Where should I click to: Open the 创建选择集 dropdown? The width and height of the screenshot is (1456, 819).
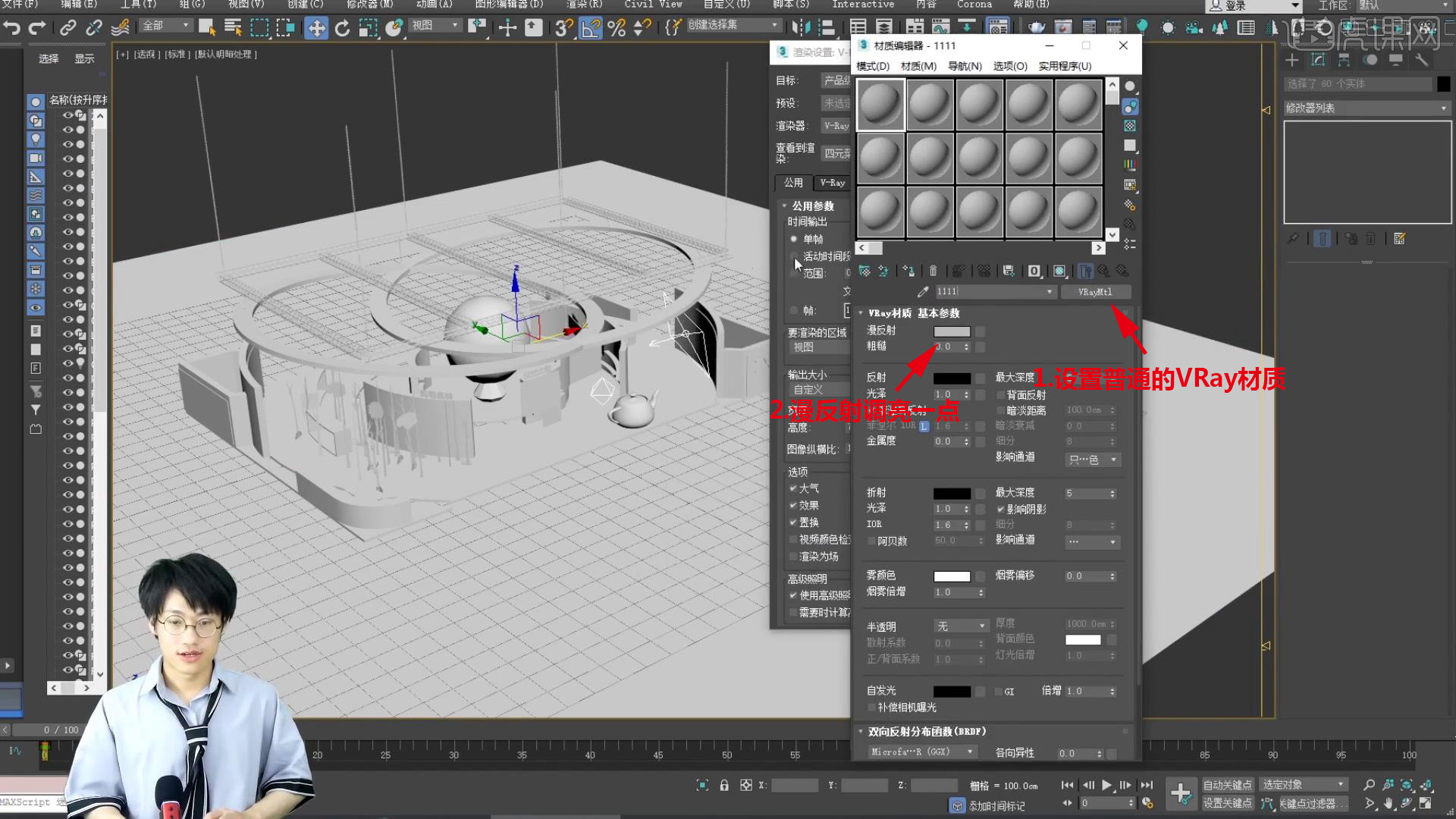733,25
